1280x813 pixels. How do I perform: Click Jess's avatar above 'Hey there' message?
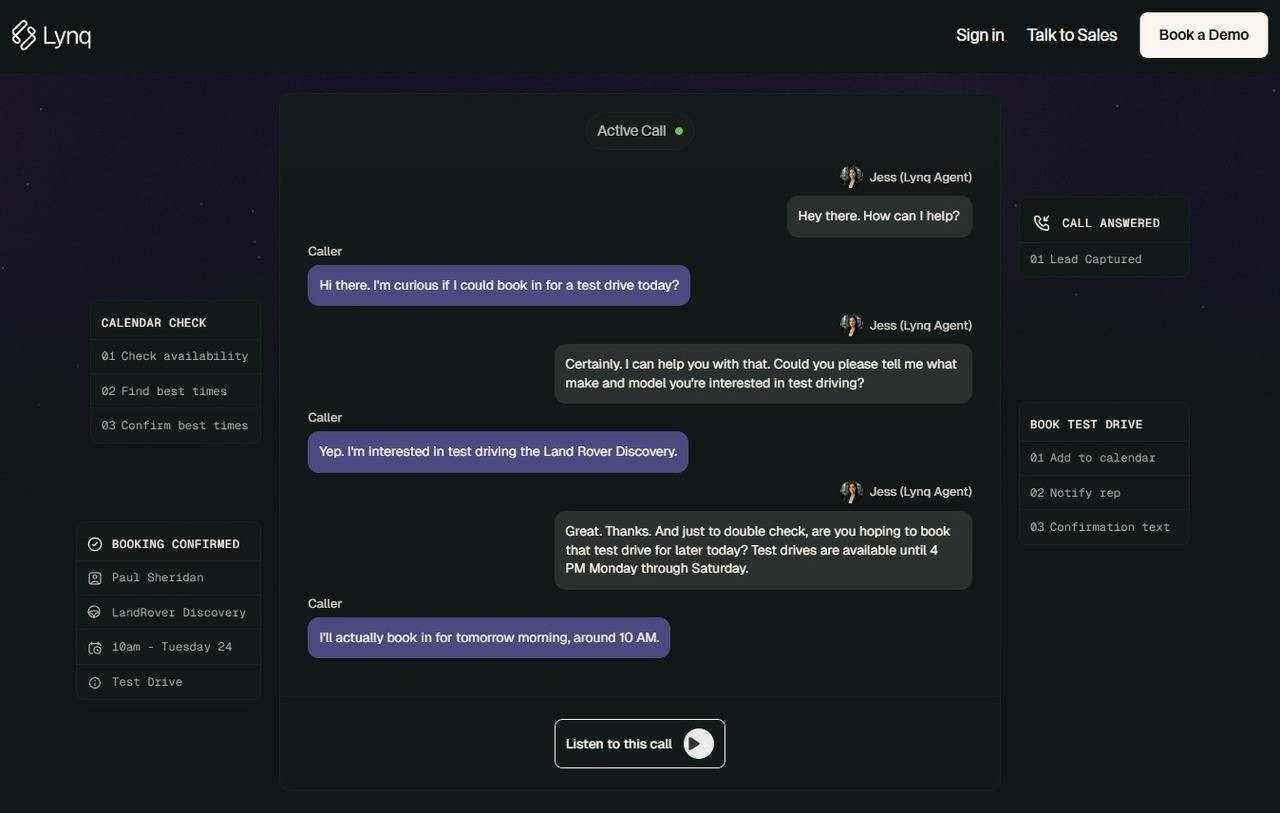(851, 177)
